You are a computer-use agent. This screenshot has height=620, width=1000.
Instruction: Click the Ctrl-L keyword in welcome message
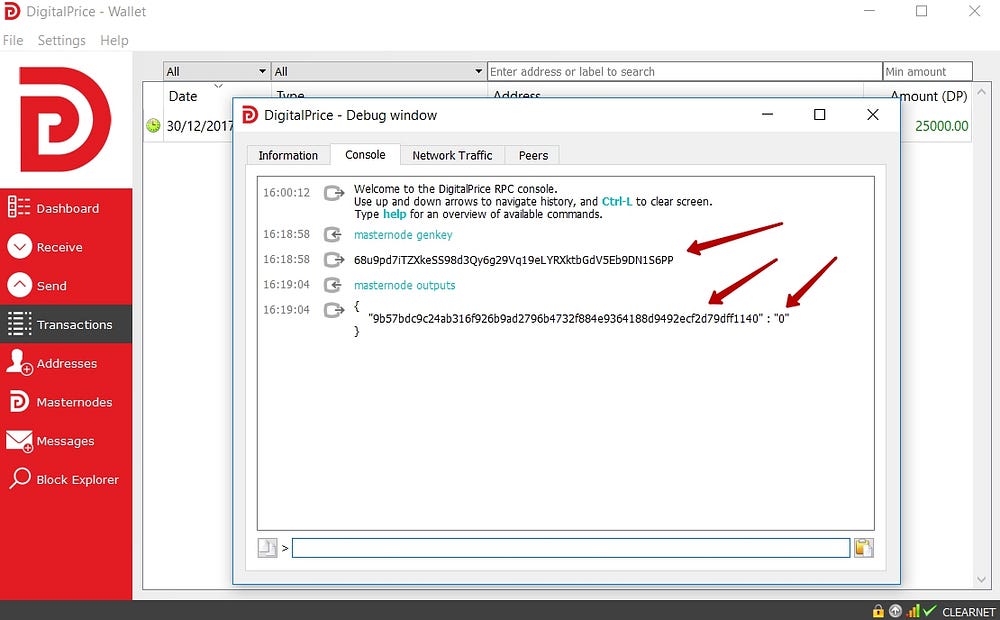click(617, 202)
